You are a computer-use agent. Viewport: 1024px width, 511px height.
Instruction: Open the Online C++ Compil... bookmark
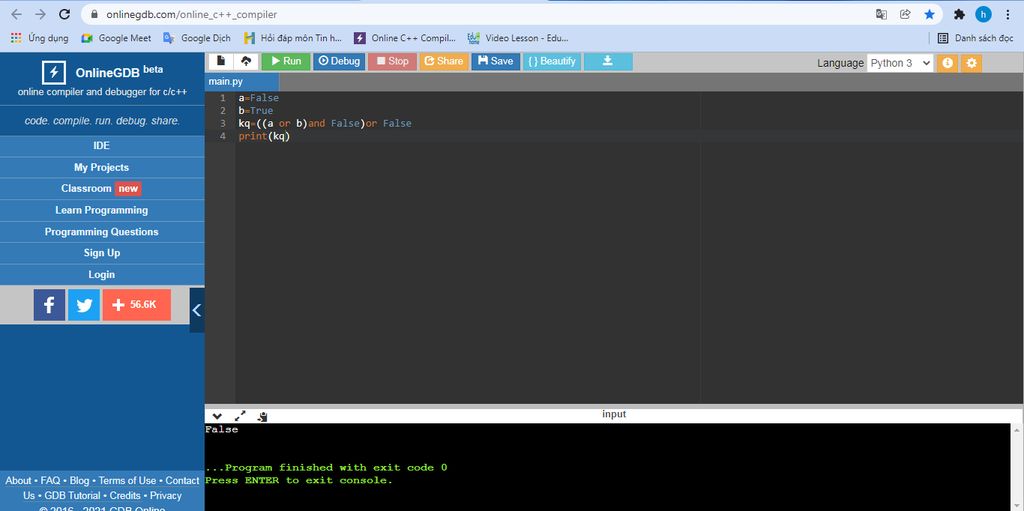pos(405,38)
